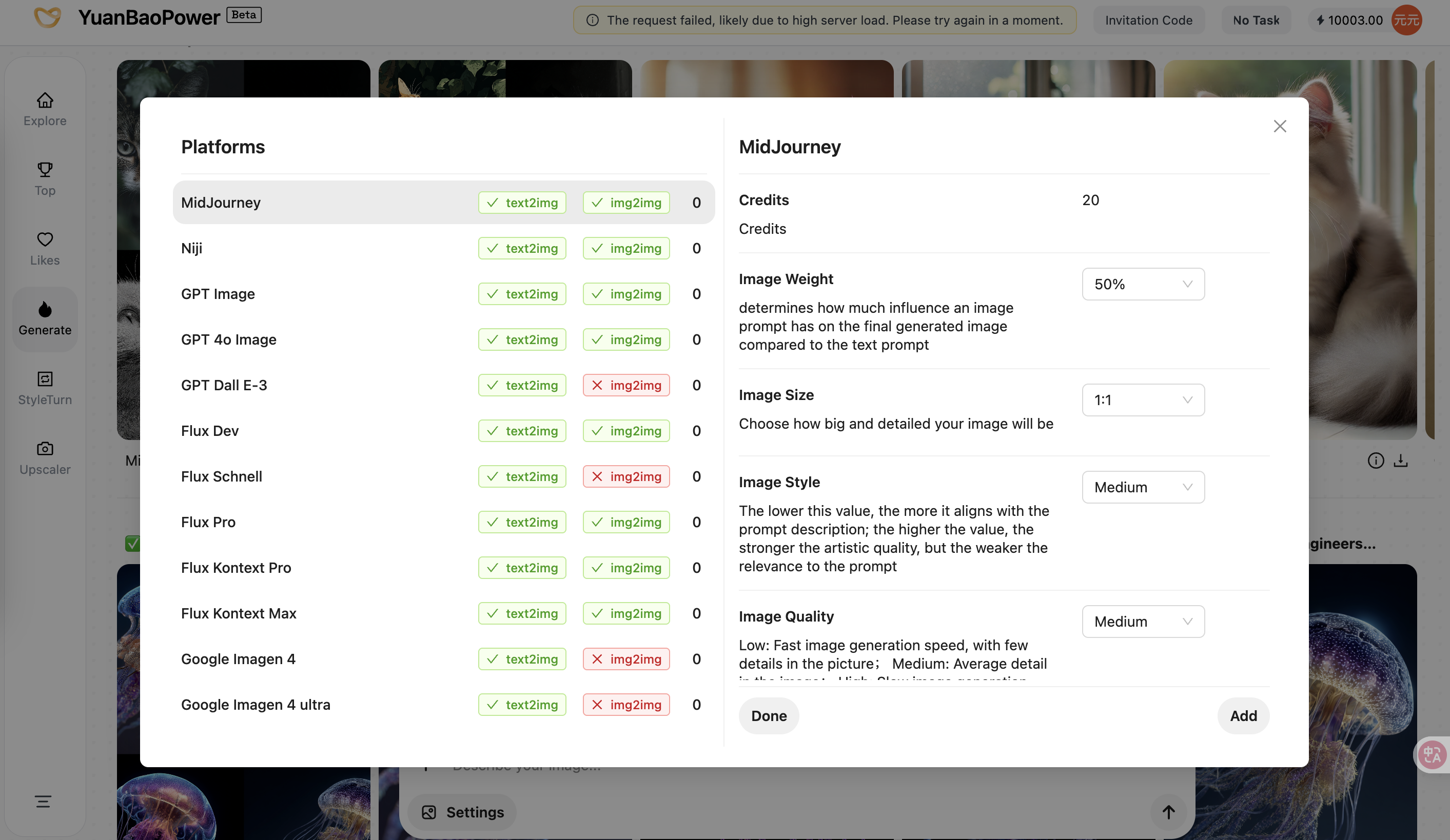Toggle Niji text2img tag
This screenshot has height=840, width=1450.
coord(522,248)
